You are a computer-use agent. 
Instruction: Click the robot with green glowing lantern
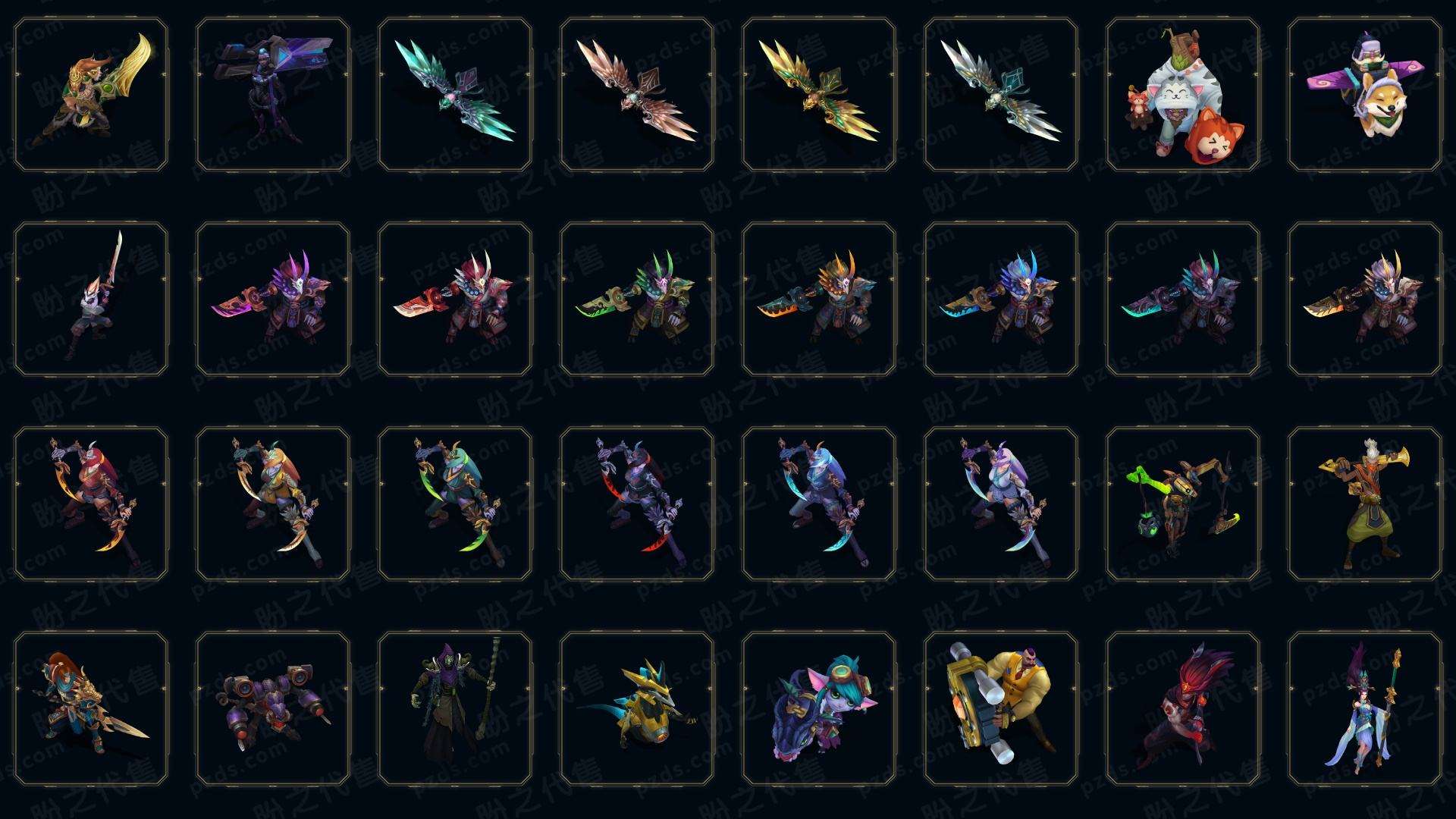point(1183,504)
